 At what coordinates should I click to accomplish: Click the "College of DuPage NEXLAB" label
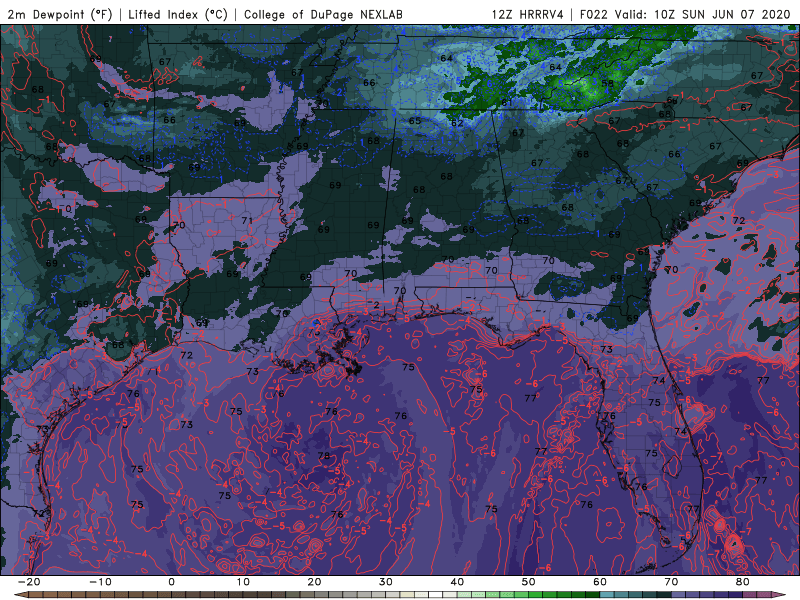[323, 14]
